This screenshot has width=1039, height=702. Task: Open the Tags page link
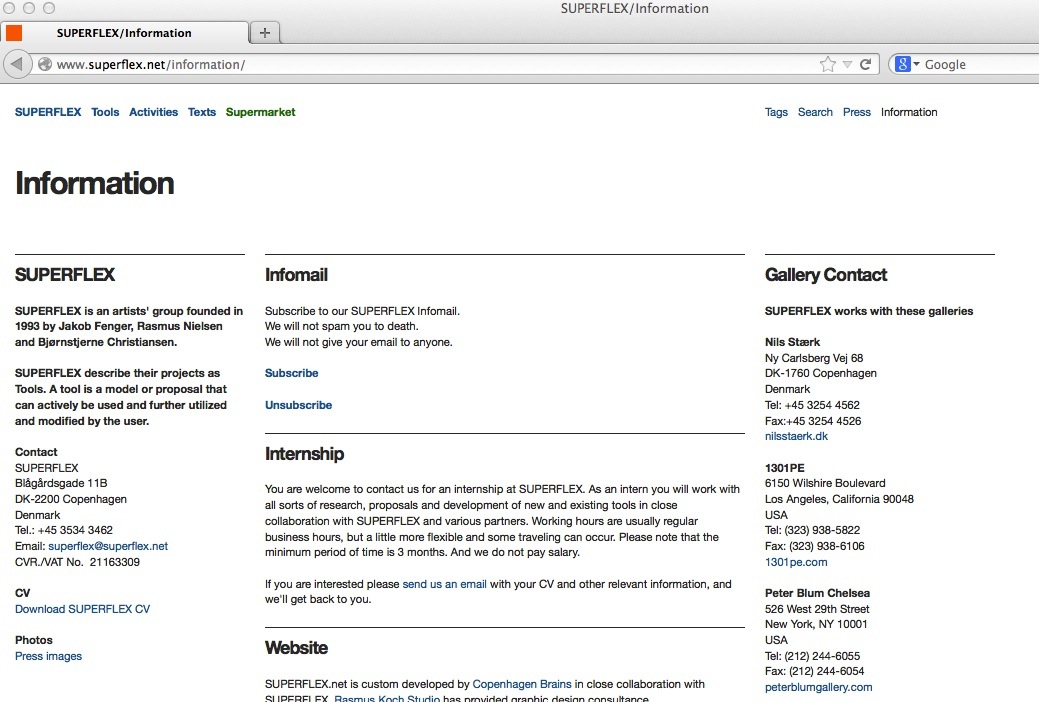pos(777,112)
